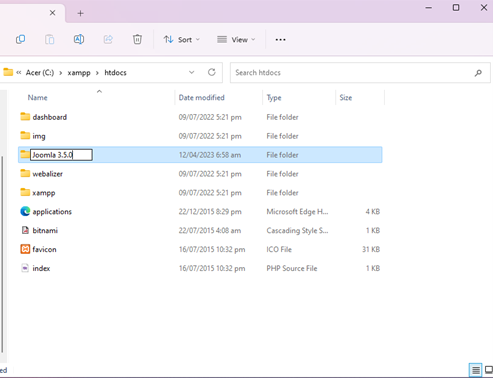
Task: Click the htdocs breadcrumb
Action: (115, 73)
